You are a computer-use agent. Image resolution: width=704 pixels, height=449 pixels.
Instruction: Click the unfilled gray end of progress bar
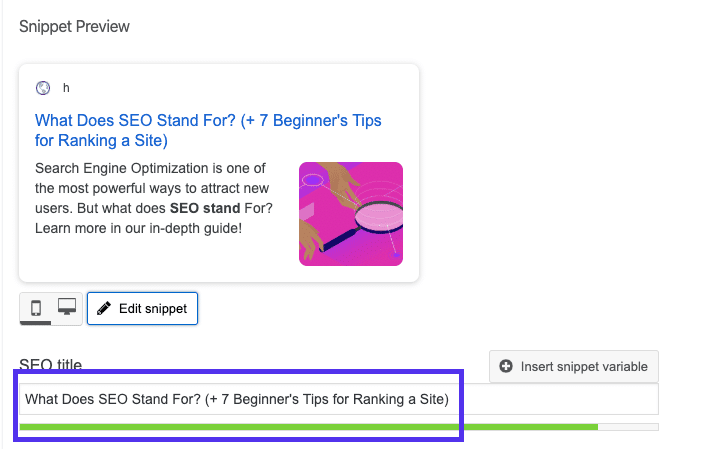click(628, 427)
